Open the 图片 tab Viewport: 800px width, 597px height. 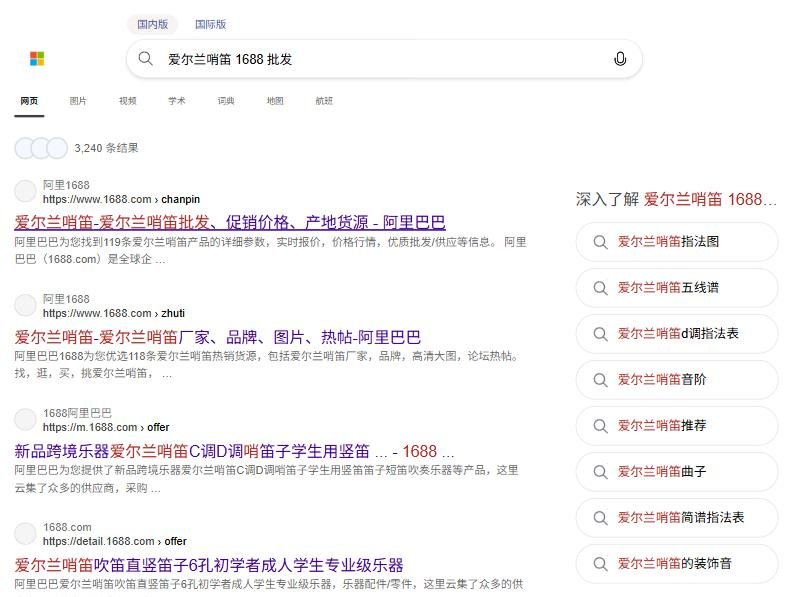click(78, 101)
